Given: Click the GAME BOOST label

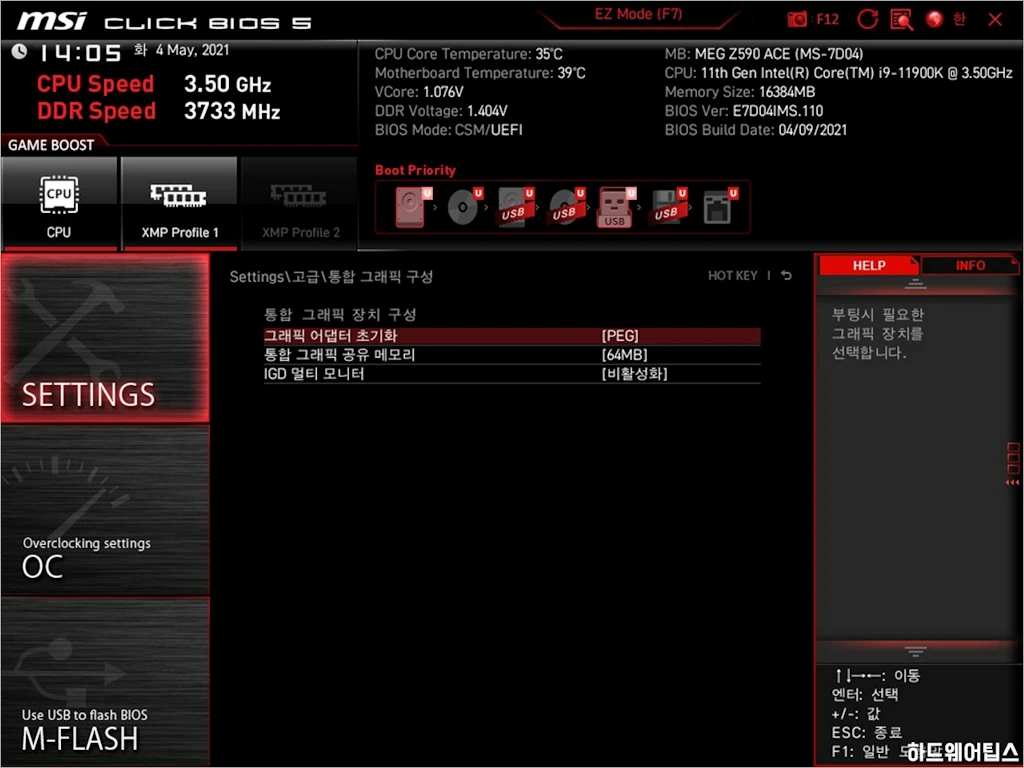Looking at the screenshot, I should (x=51, y=146).
